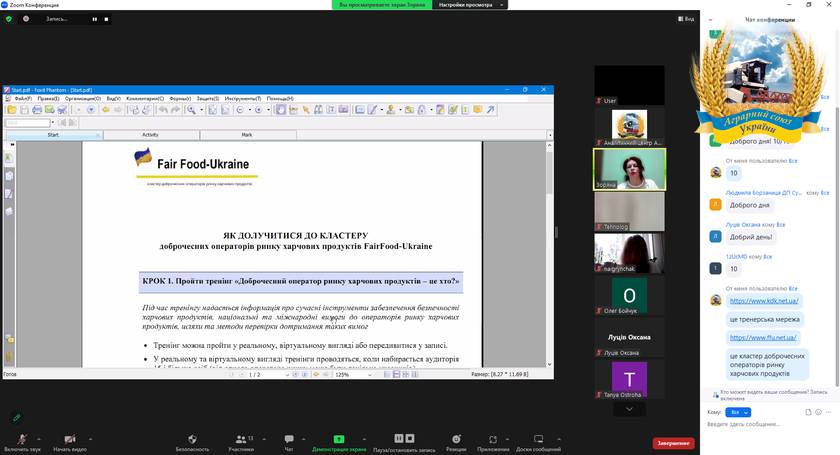
Task: Unmute microphone with Включить звук
Action: [21, 442]
